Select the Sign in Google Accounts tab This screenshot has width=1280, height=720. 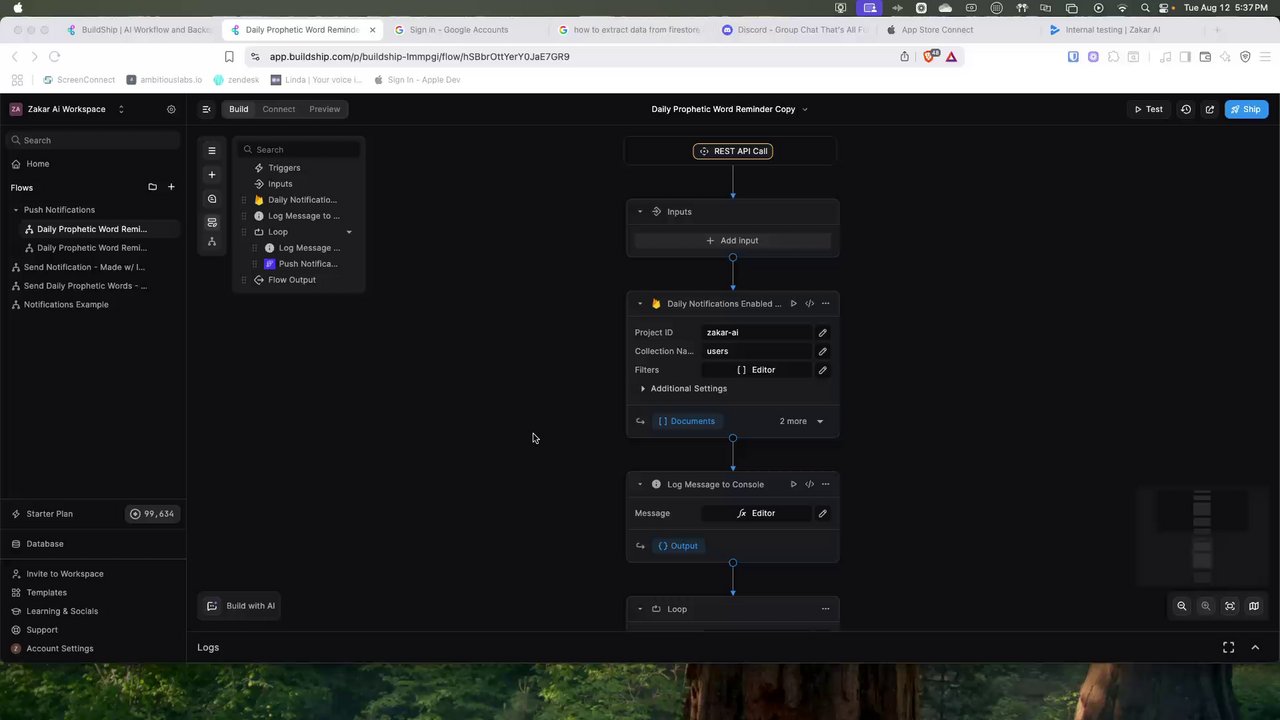[459, 30]
